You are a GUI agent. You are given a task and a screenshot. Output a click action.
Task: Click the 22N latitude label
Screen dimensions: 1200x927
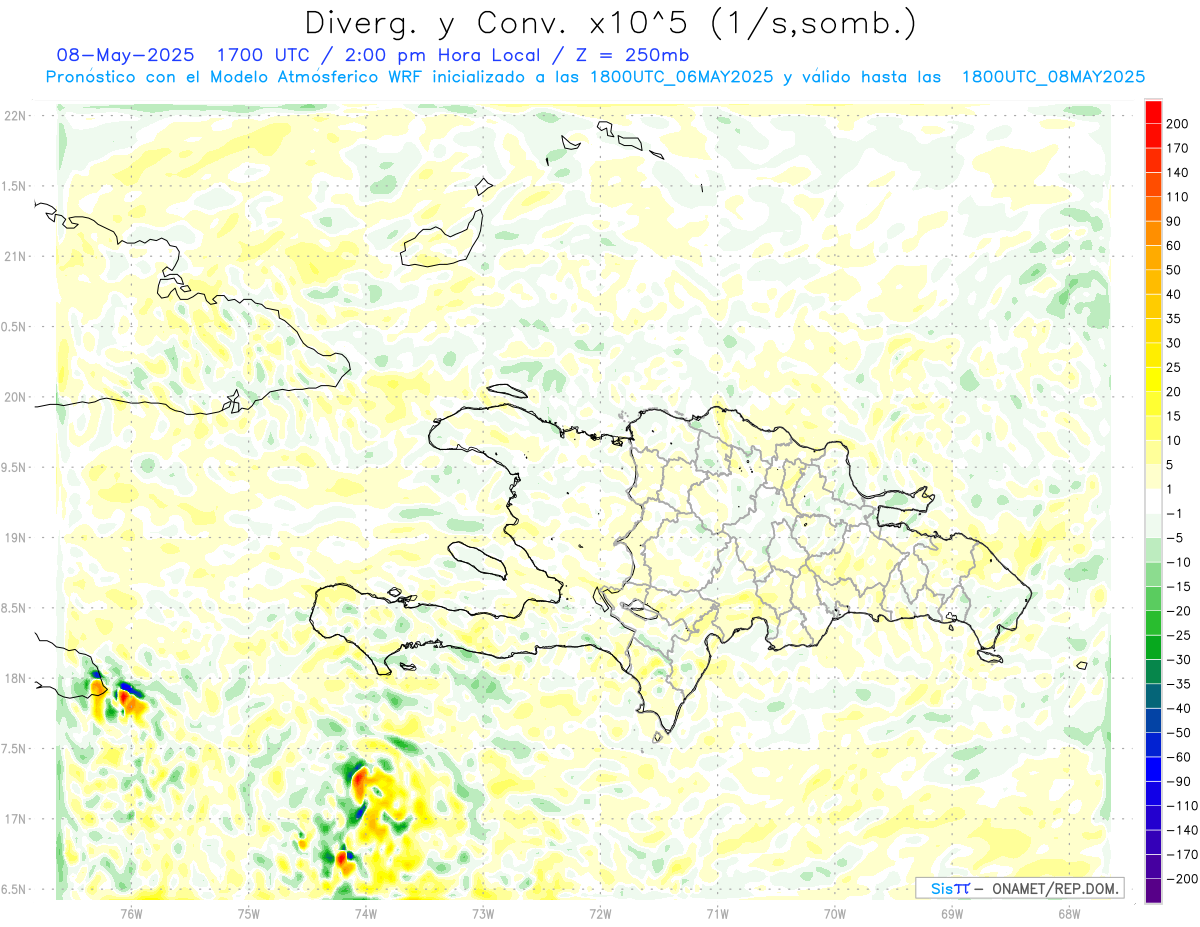click(x=15, y=115)
